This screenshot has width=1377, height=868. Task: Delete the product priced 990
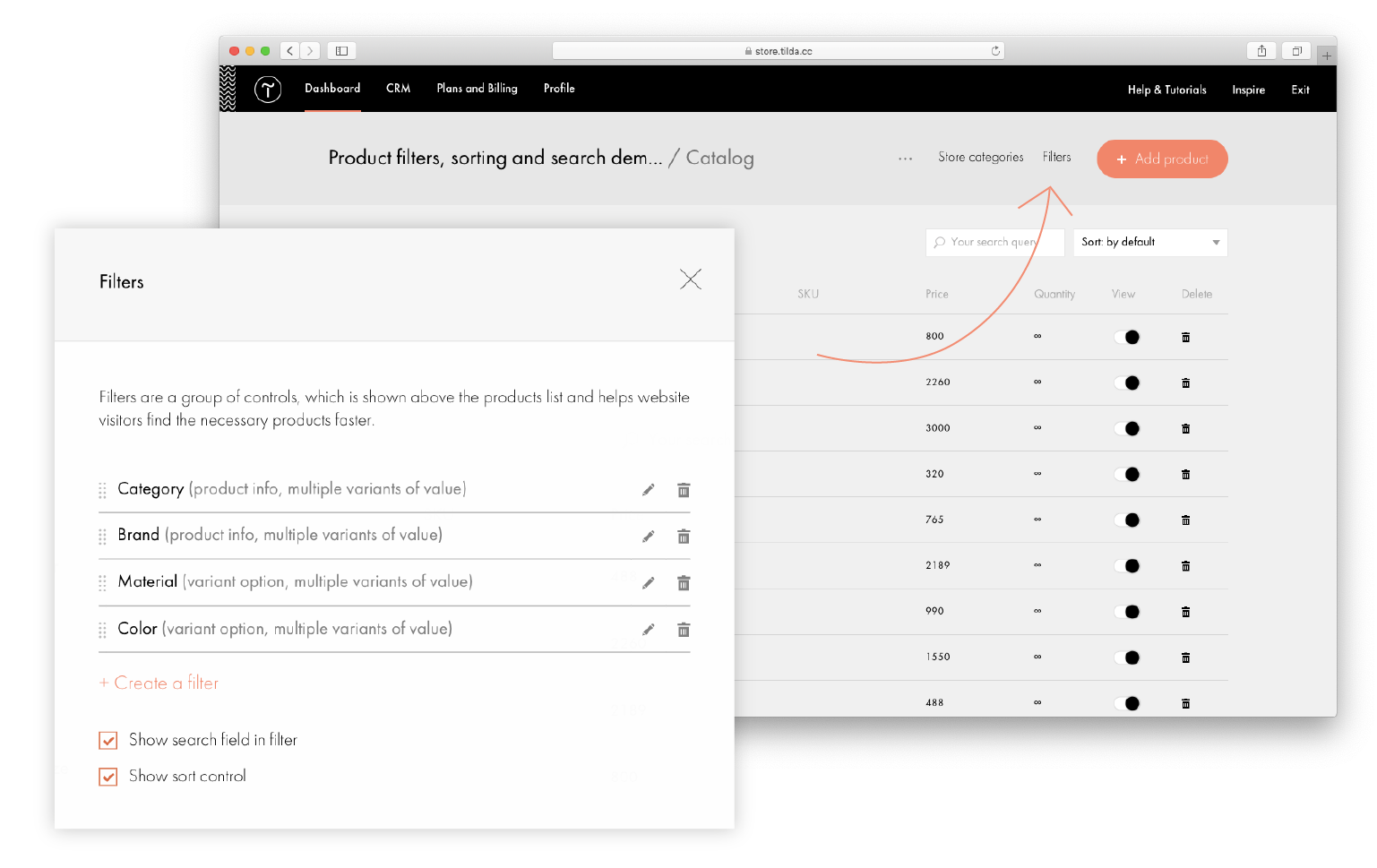[x=1185, y=612]
